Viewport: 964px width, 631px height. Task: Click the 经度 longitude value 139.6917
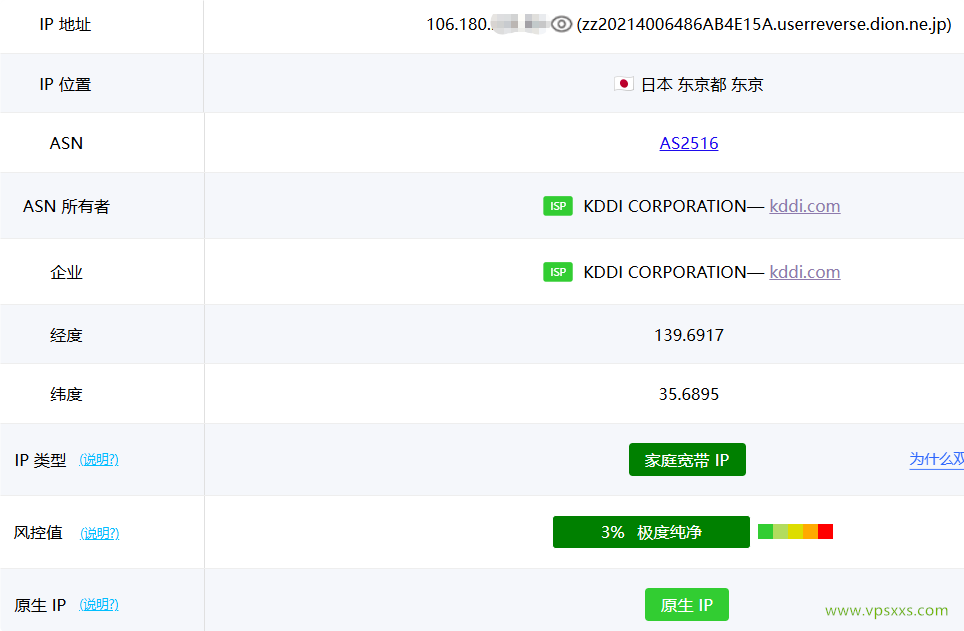tap(688, 335)
